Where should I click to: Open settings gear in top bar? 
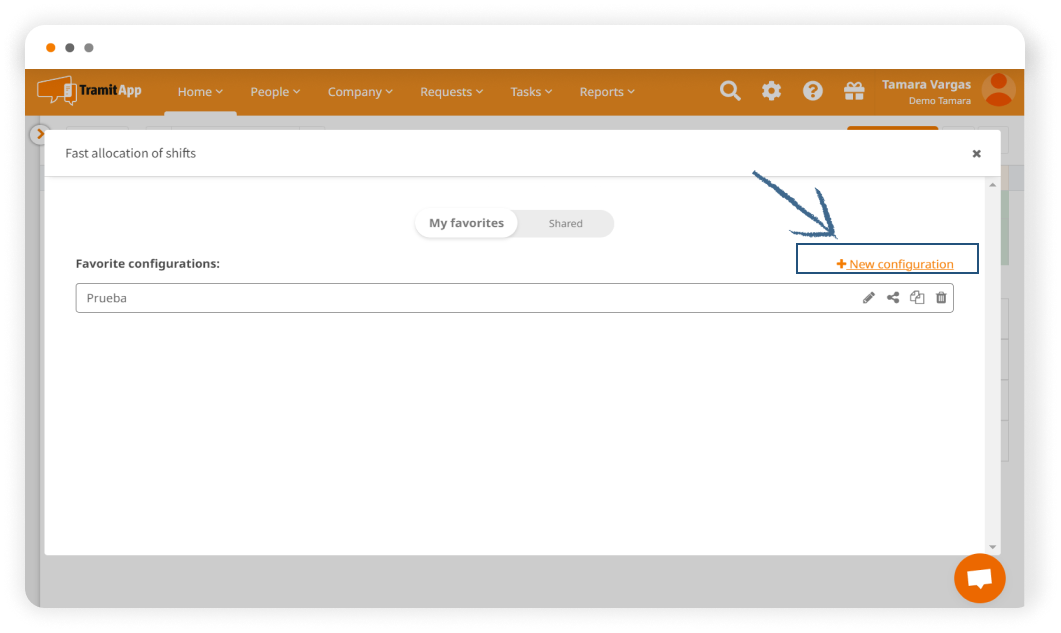[772, 91]
